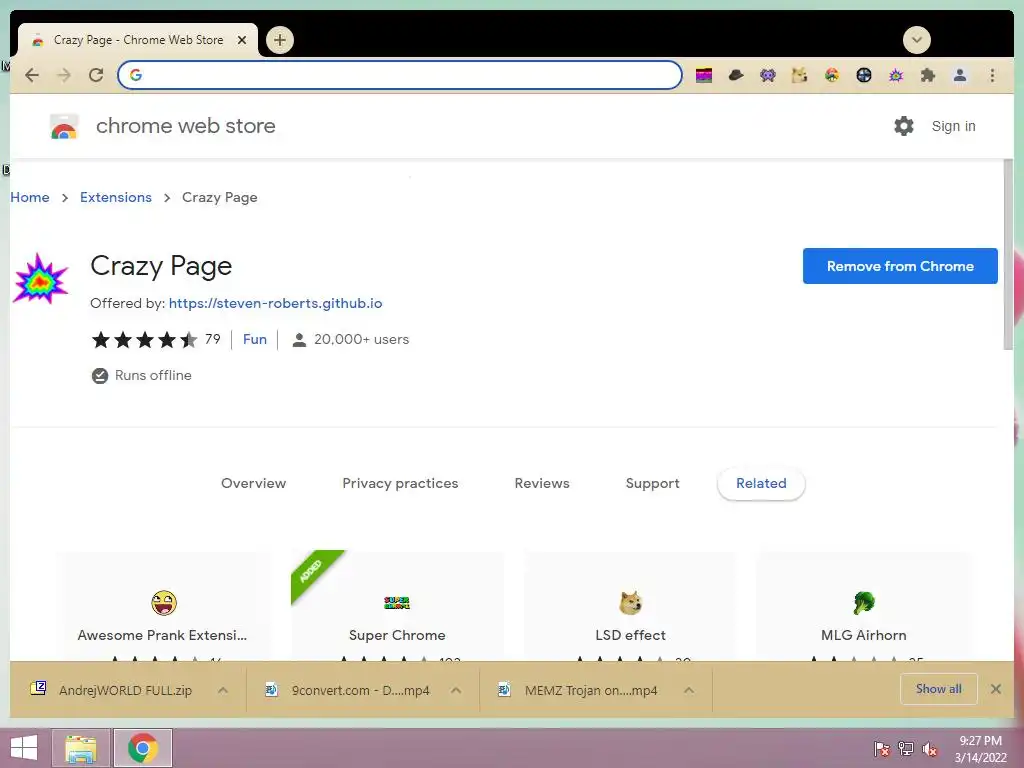Image resolution: width=1024 pixels, height=768 pixels.
Task: Open the Extensions puzzle piece menu
Action: (x=928, y=76)
